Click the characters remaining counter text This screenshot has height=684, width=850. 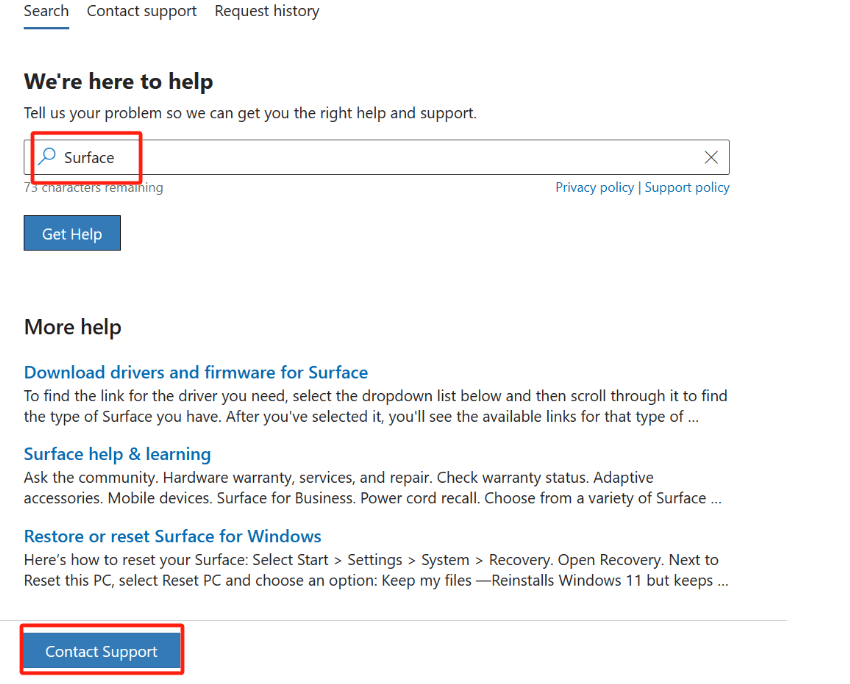(93, 188)
